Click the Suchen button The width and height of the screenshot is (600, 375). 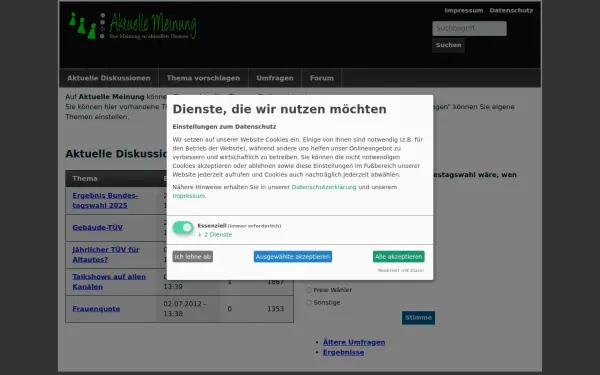click(x=448, y=45)
